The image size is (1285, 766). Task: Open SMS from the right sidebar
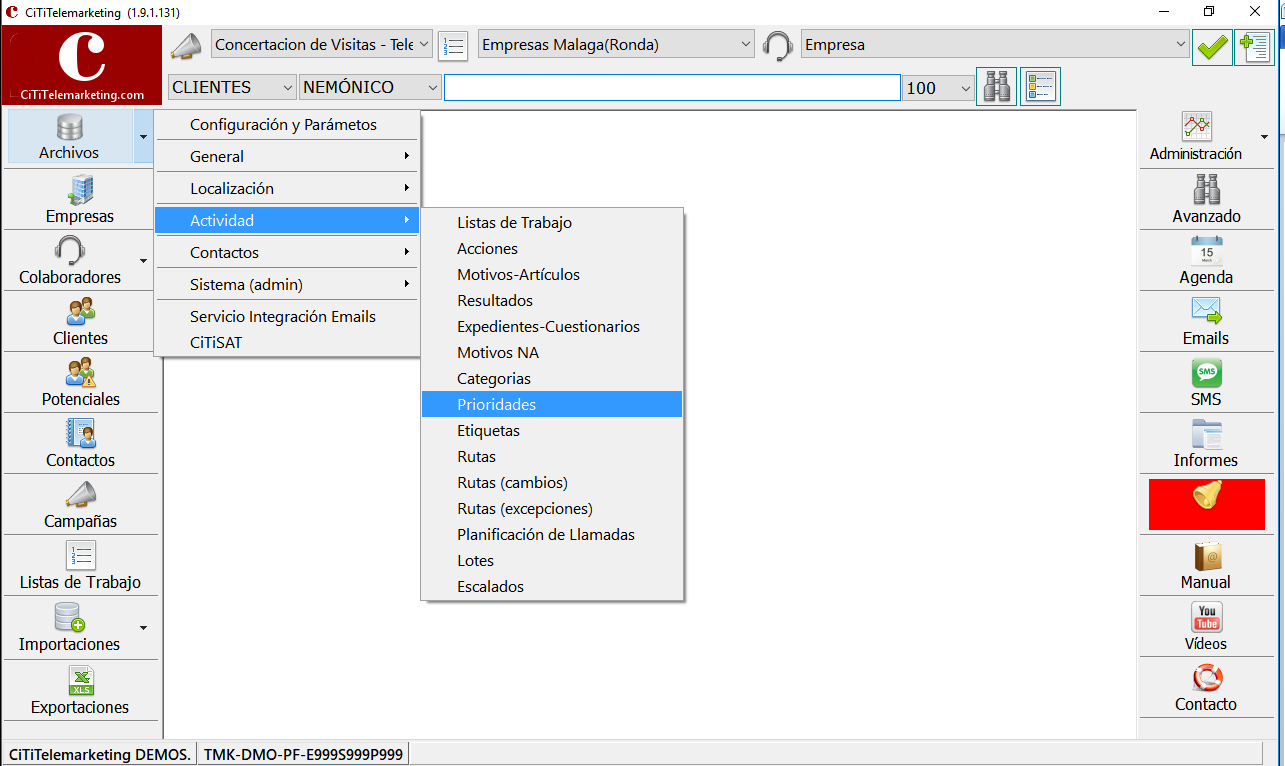tap(1206, 383)
